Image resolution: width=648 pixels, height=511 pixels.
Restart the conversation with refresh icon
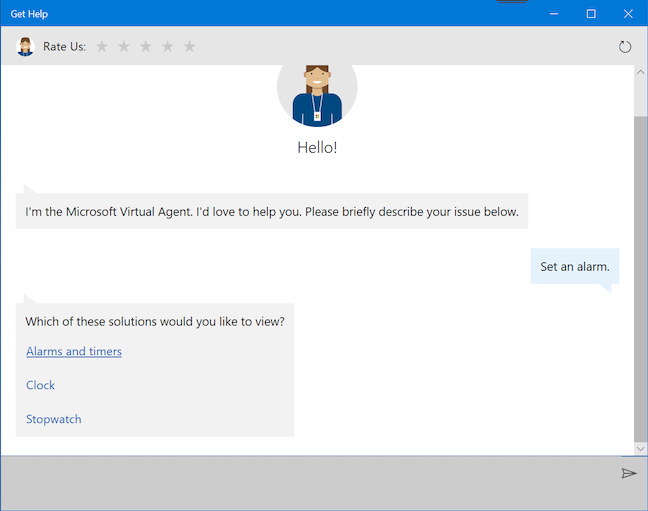pyautogui.click(x=625, y=46)
